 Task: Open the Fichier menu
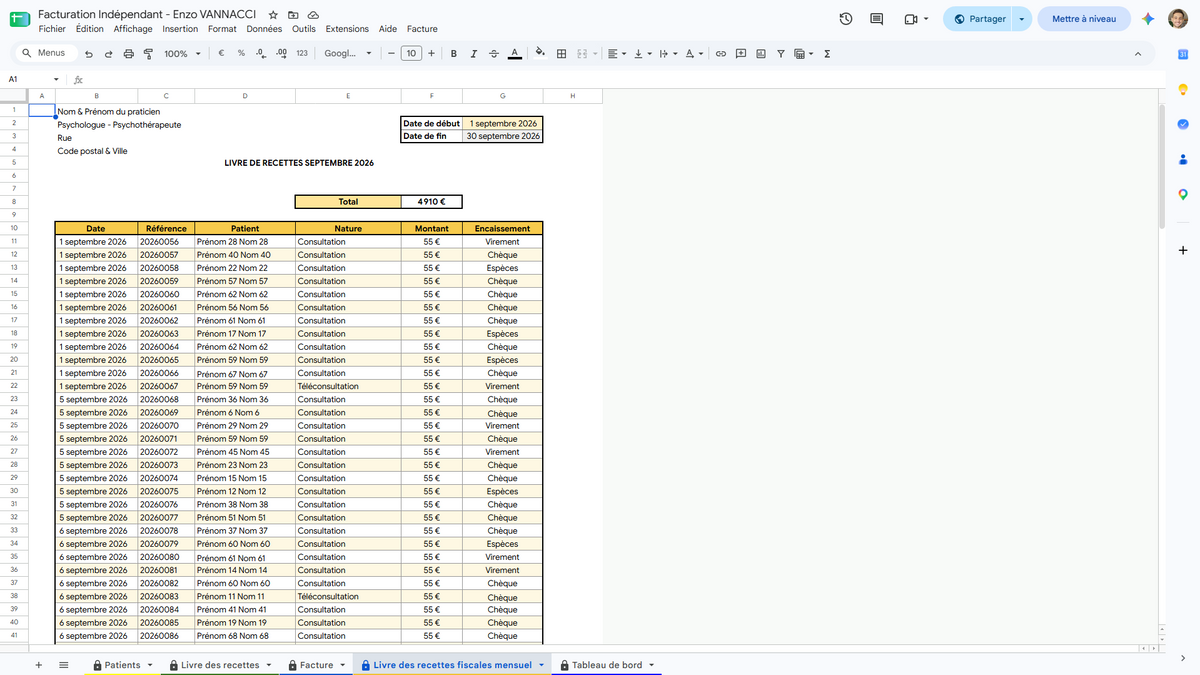[52, 29]
